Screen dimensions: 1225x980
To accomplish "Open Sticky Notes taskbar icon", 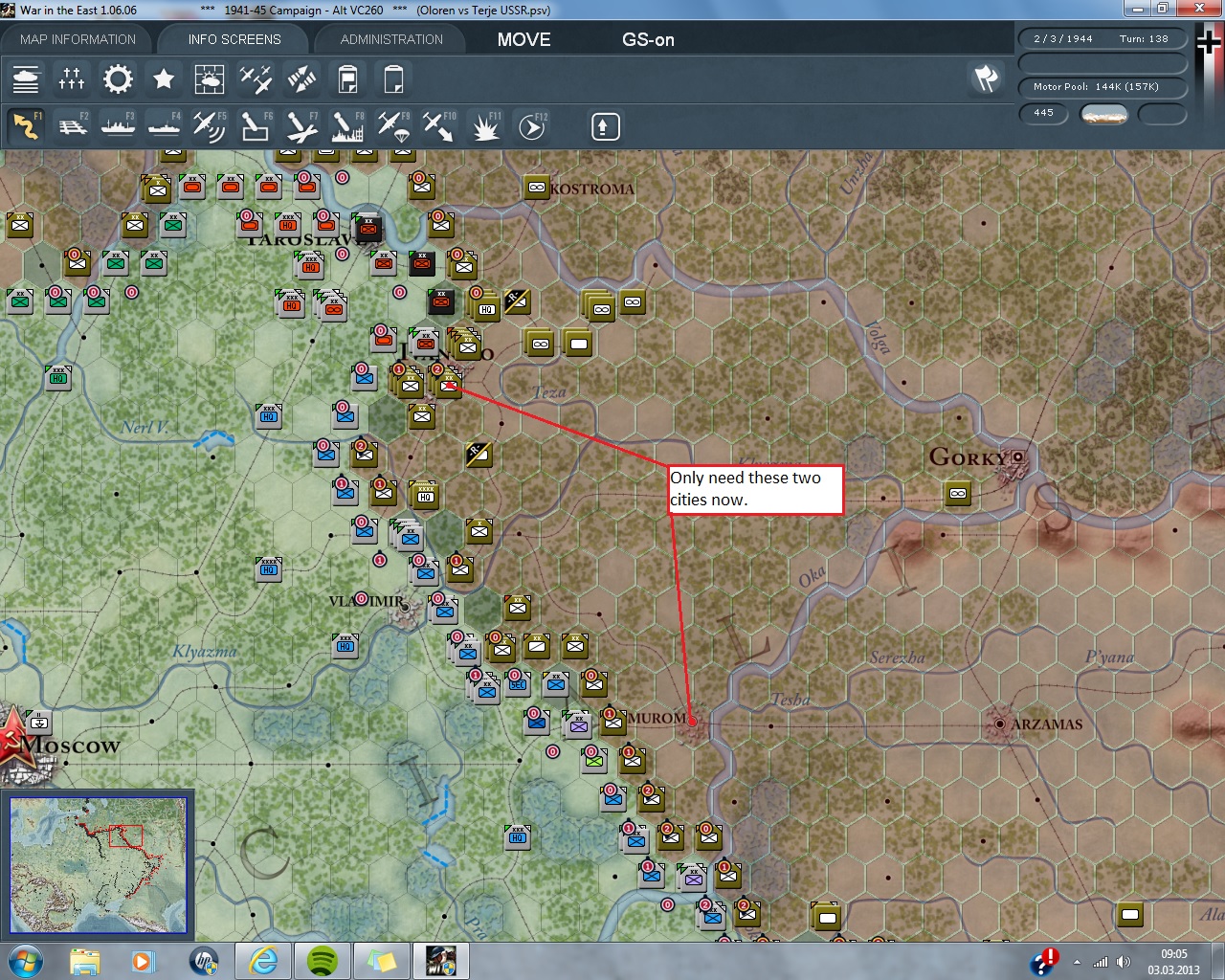I will [x=381, y=960].
